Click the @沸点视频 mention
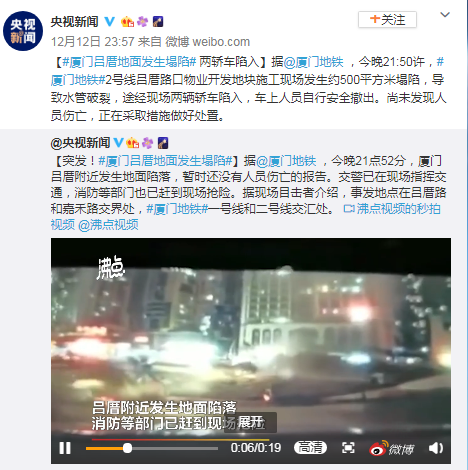The width and height of the screenshot is (468, 470). point(108,225)
